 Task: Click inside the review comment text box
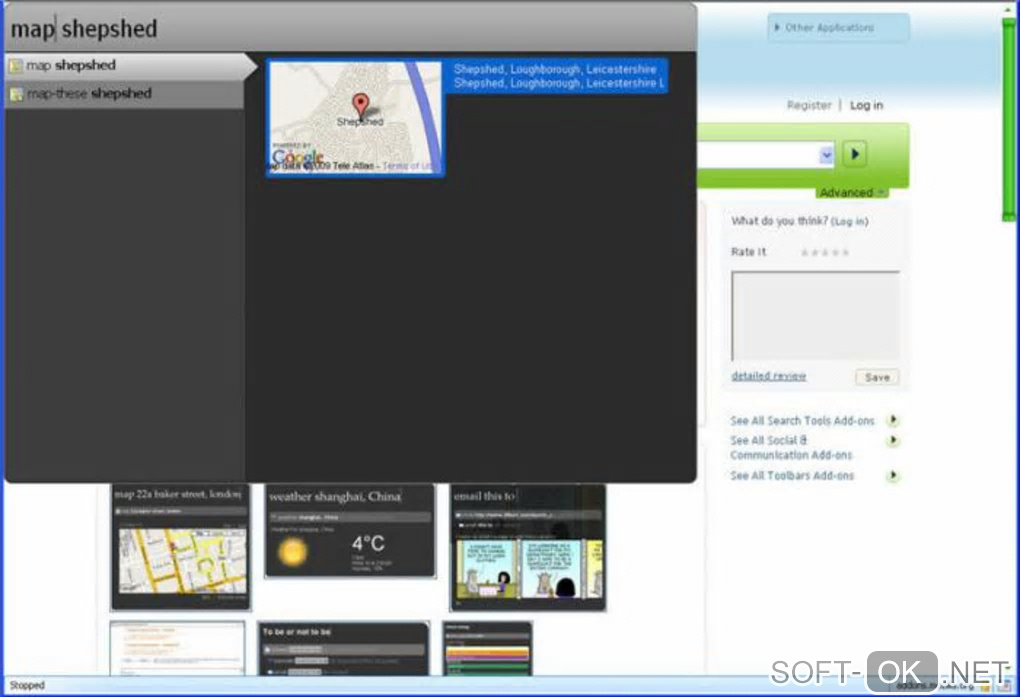click(x=816, y=316)
